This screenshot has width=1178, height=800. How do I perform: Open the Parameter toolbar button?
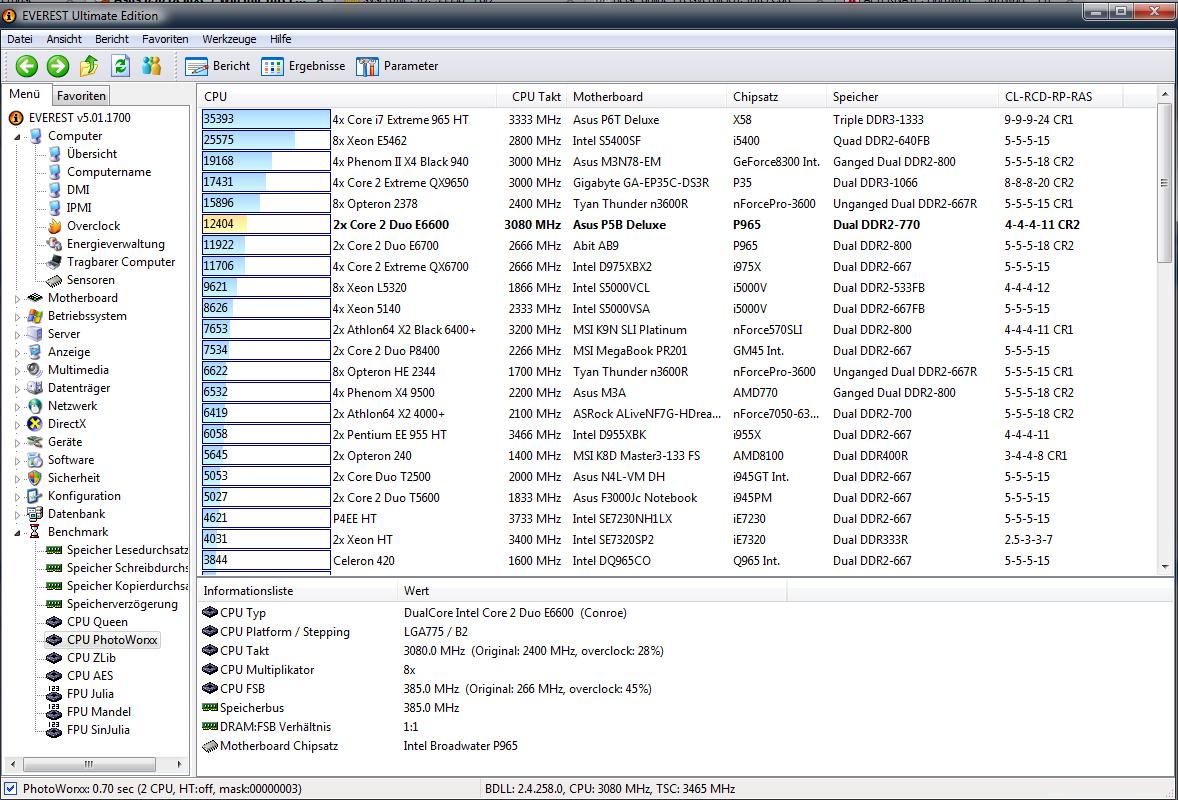click(397, 66)
